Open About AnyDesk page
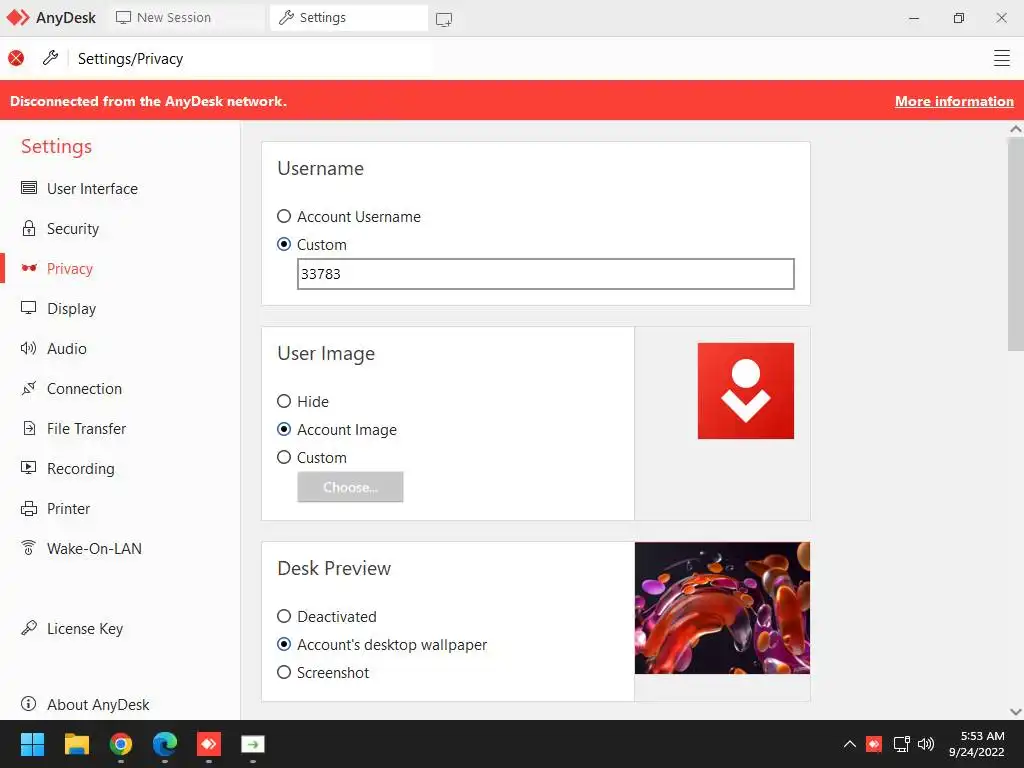1024x768 pixels. click(98, 704)
